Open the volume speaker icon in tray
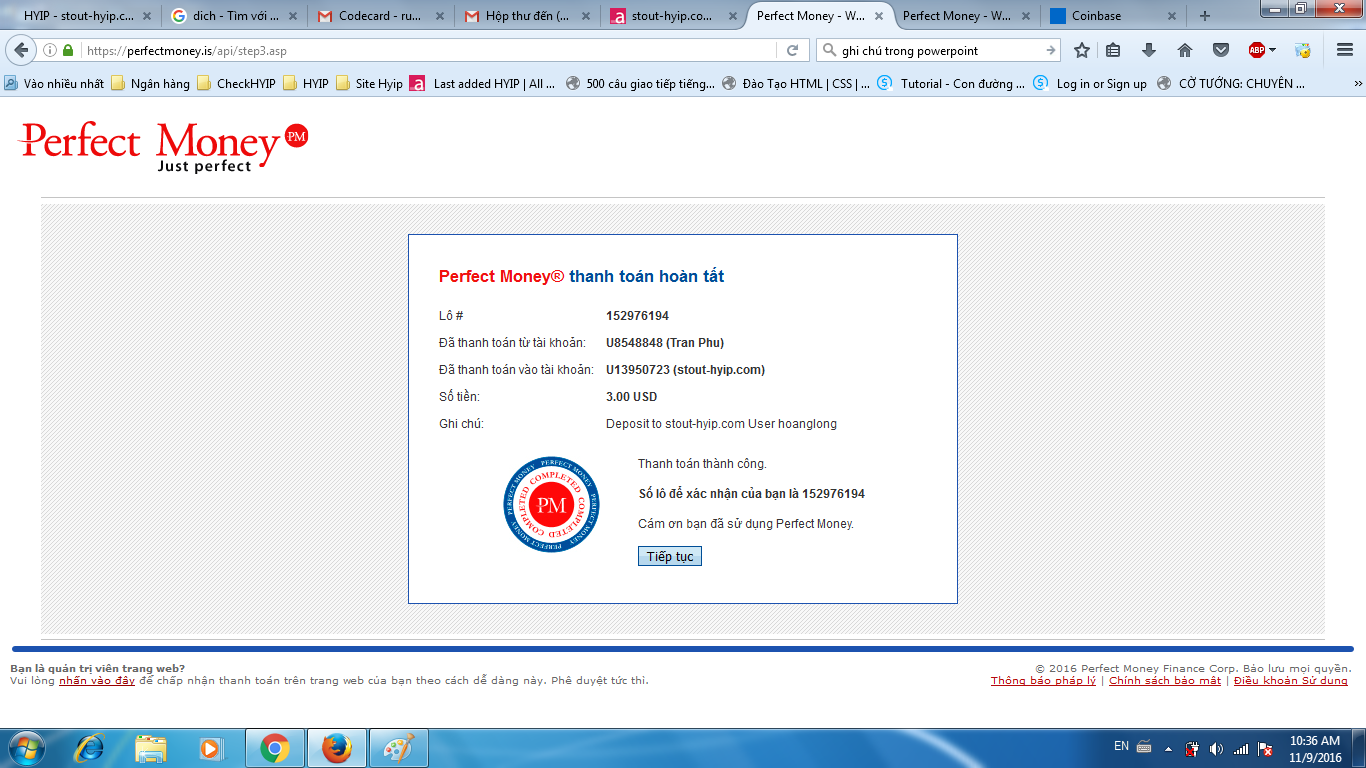The image size is (1366, 768). point(1217,748)
